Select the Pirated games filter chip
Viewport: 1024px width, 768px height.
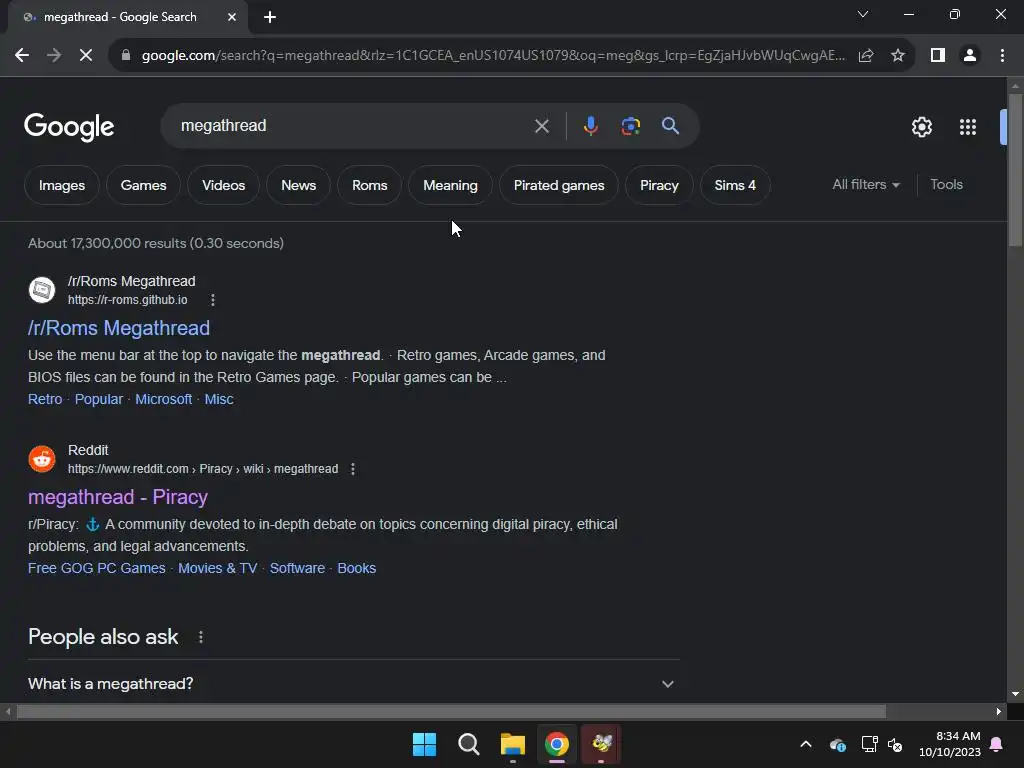[x=559, y=185]
